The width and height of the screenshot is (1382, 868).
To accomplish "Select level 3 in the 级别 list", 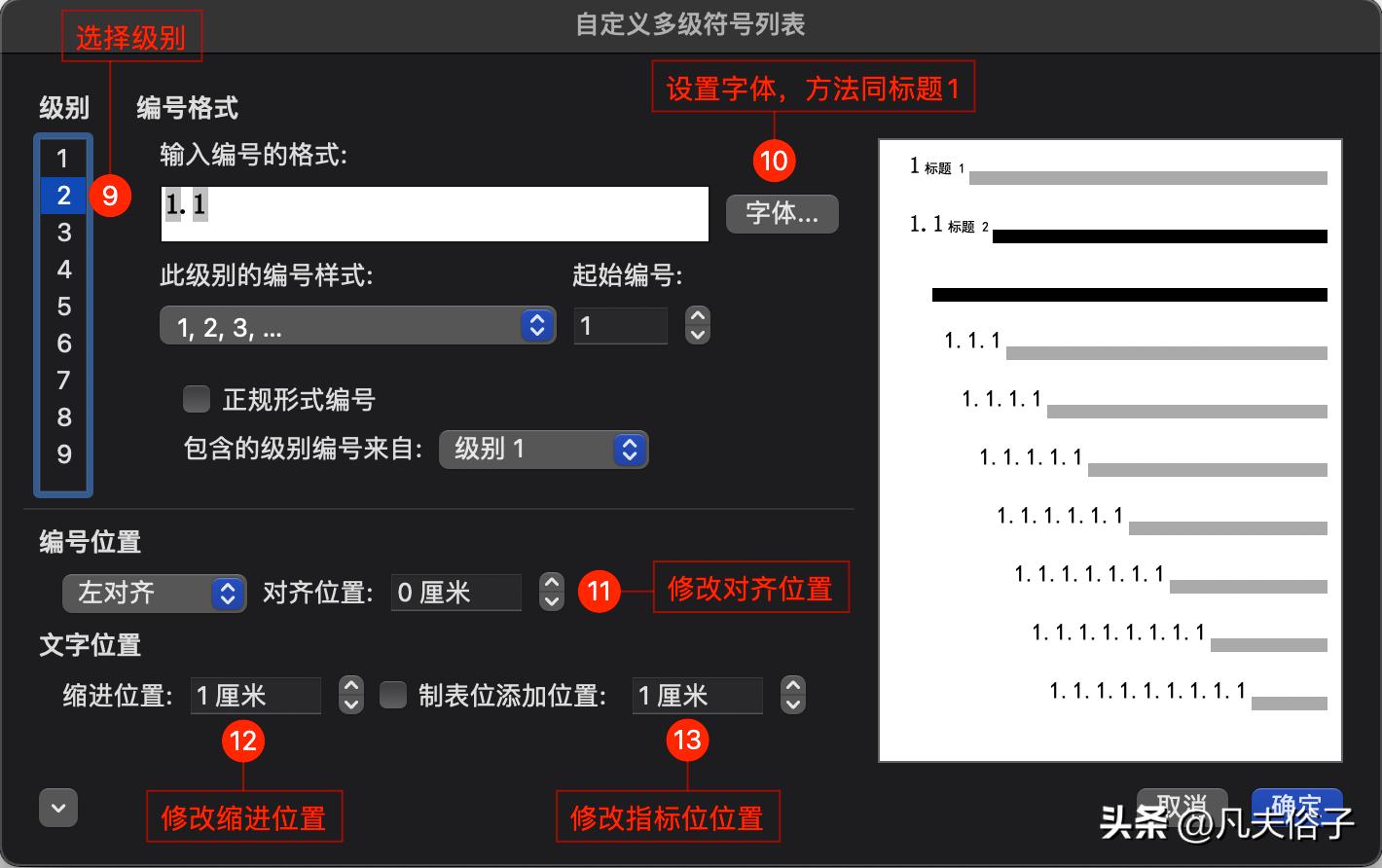I will [63, 233].
